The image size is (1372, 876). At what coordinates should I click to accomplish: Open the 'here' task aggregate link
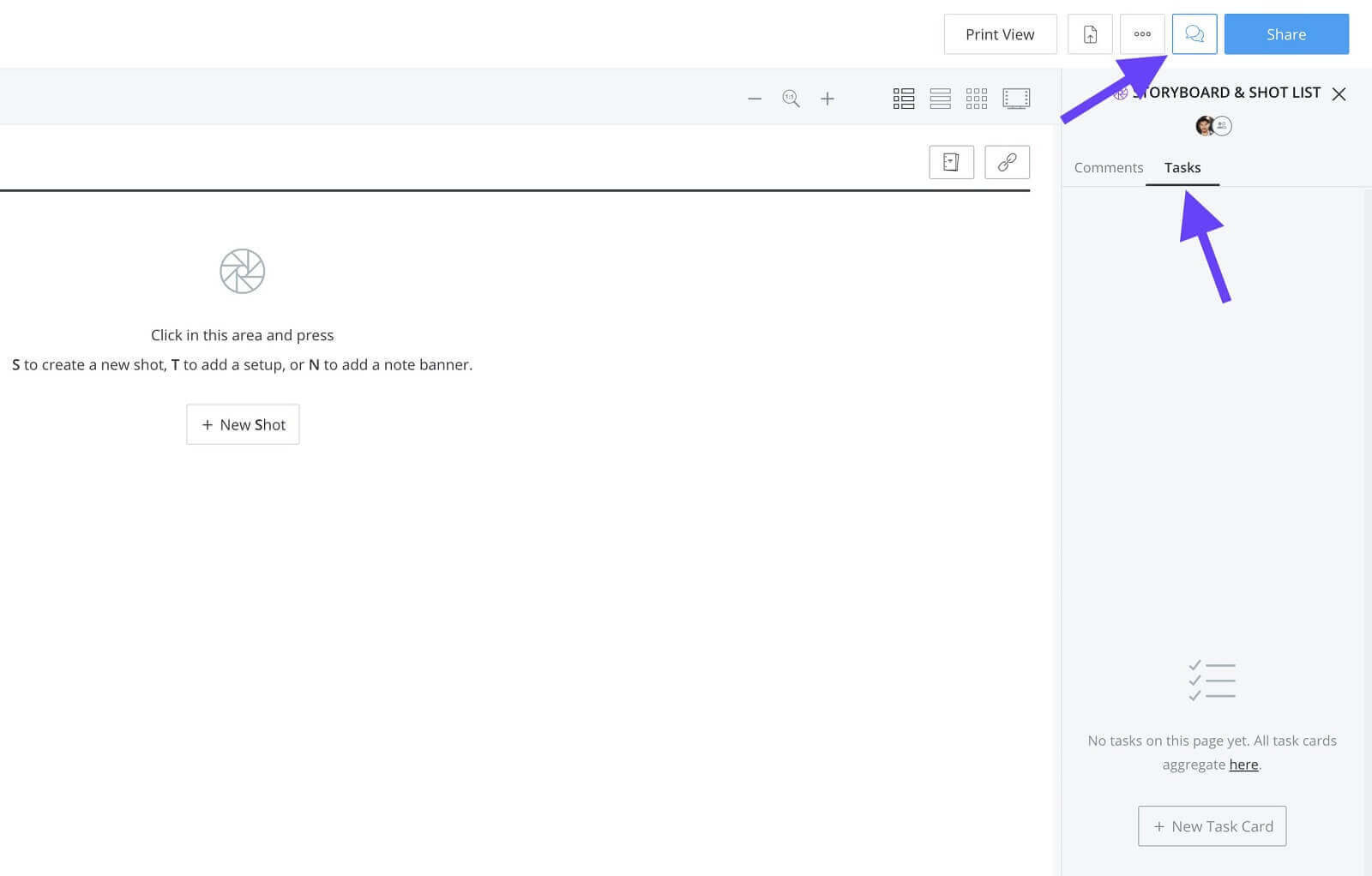(1243, 765)
